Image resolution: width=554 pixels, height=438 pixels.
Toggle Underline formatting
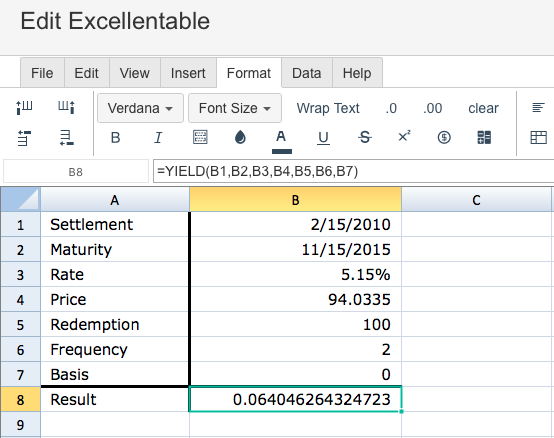323,138
